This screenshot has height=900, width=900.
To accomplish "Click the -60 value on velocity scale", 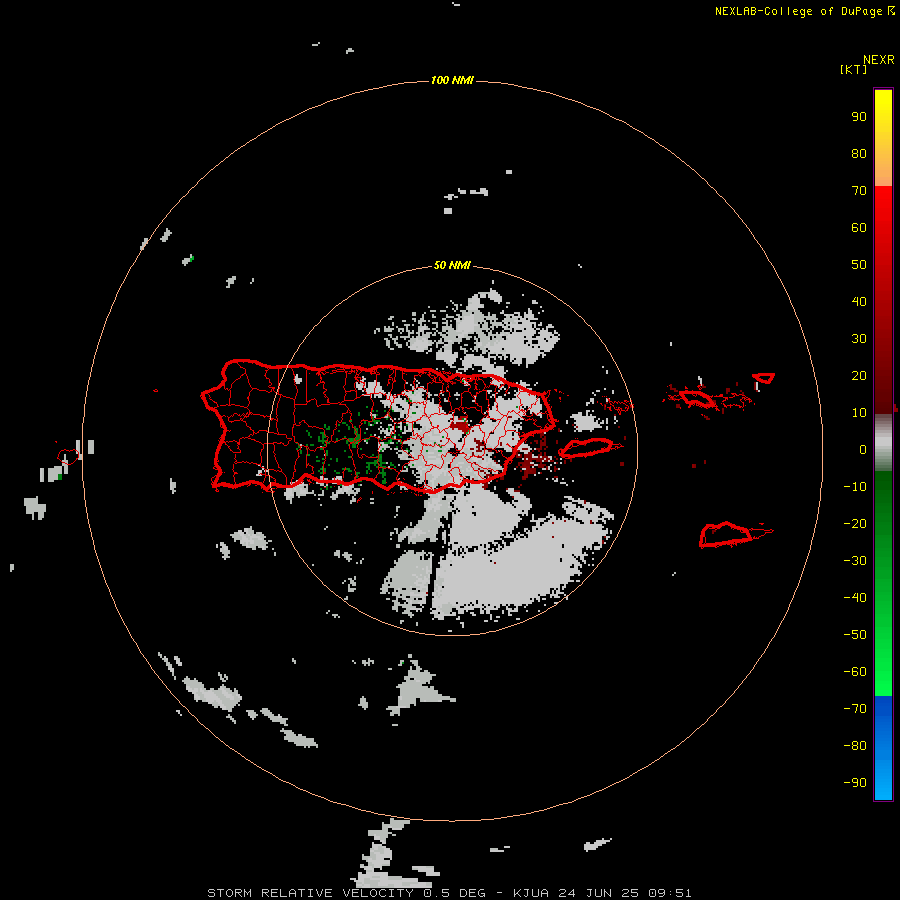I will tap(855, 672).
